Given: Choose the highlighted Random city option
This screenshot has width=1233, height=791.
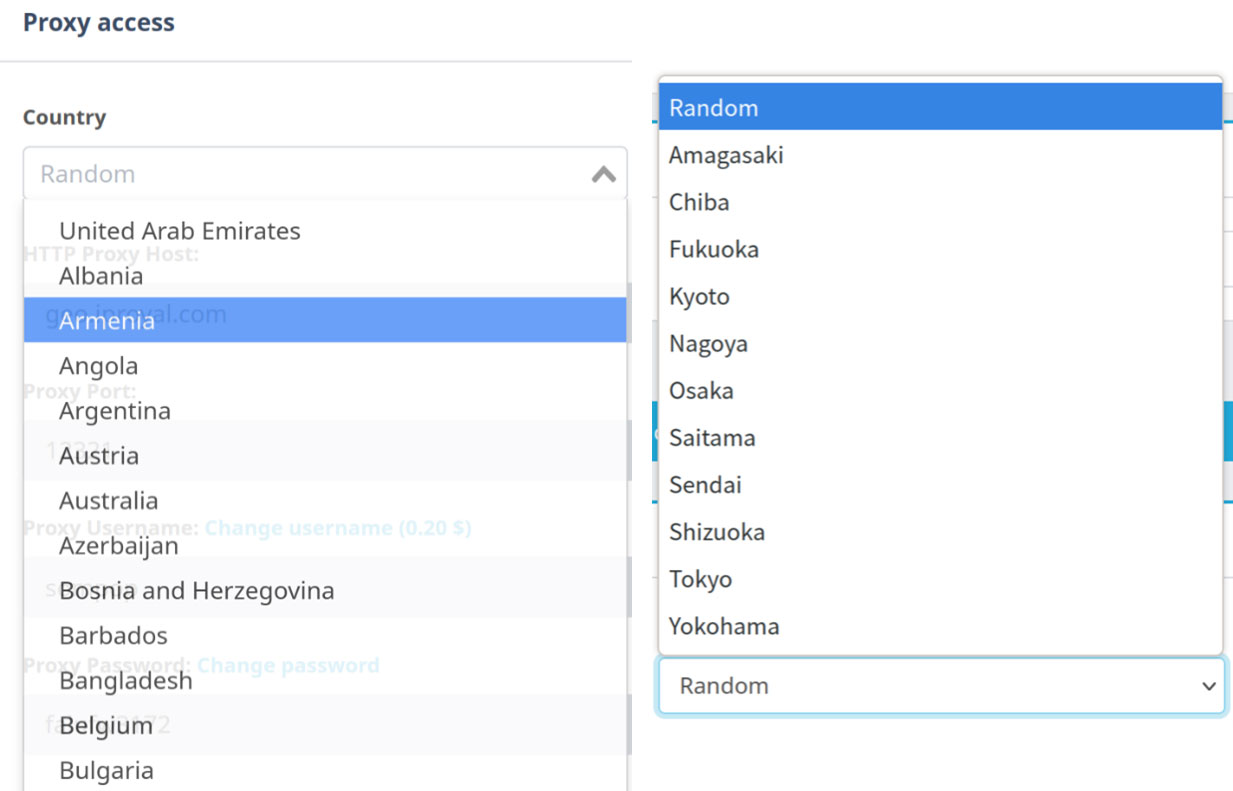Looking at the screenshot, I should point(714,108).
